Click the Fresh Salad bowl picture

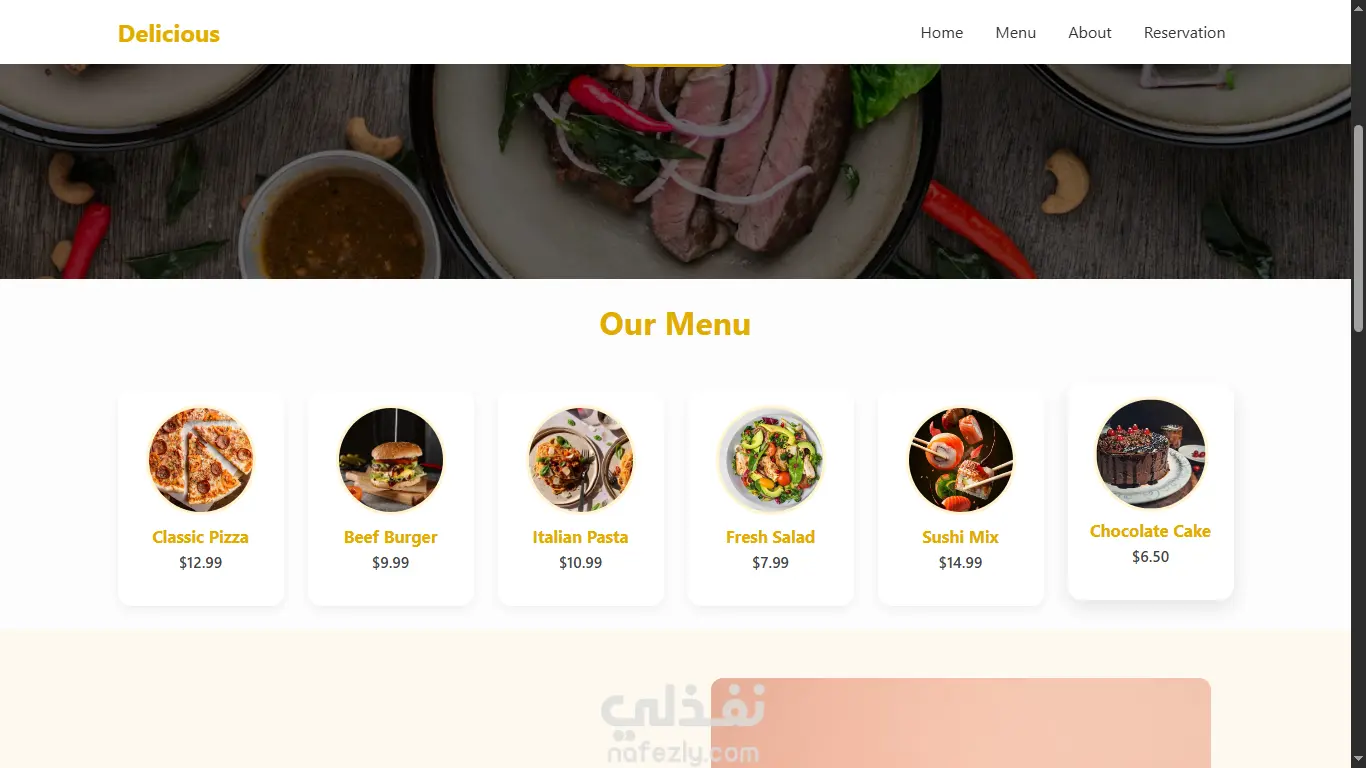click(771, 460)
